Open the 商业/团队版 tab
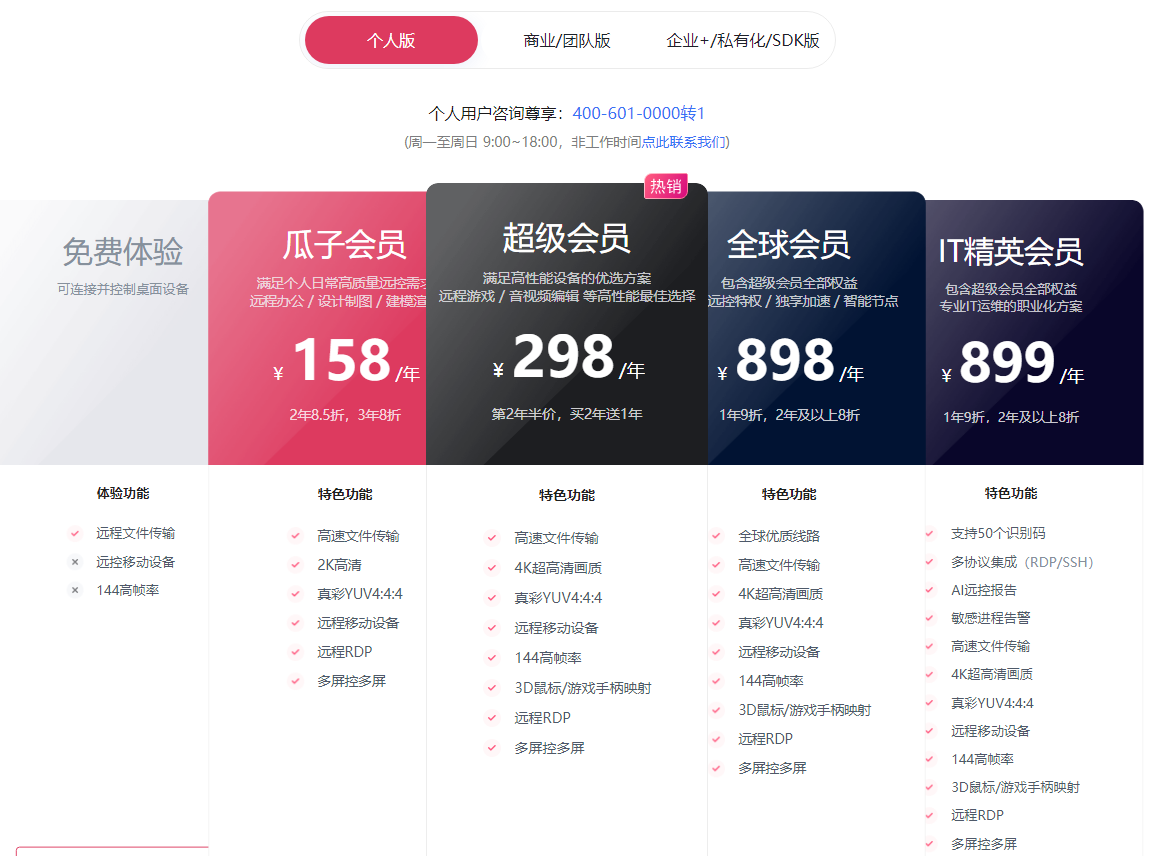Viewport: 1149px width, 856px height. 567,41
